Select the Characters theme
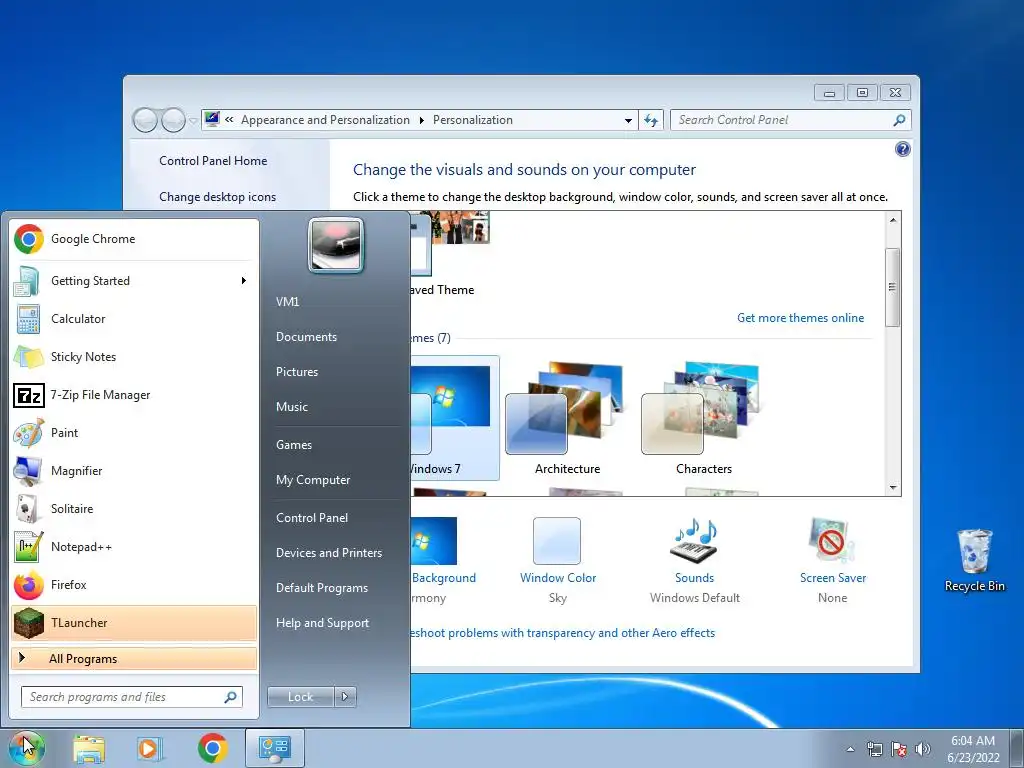Viewport: 1024px width, 768px height. (x=703, y=418)
